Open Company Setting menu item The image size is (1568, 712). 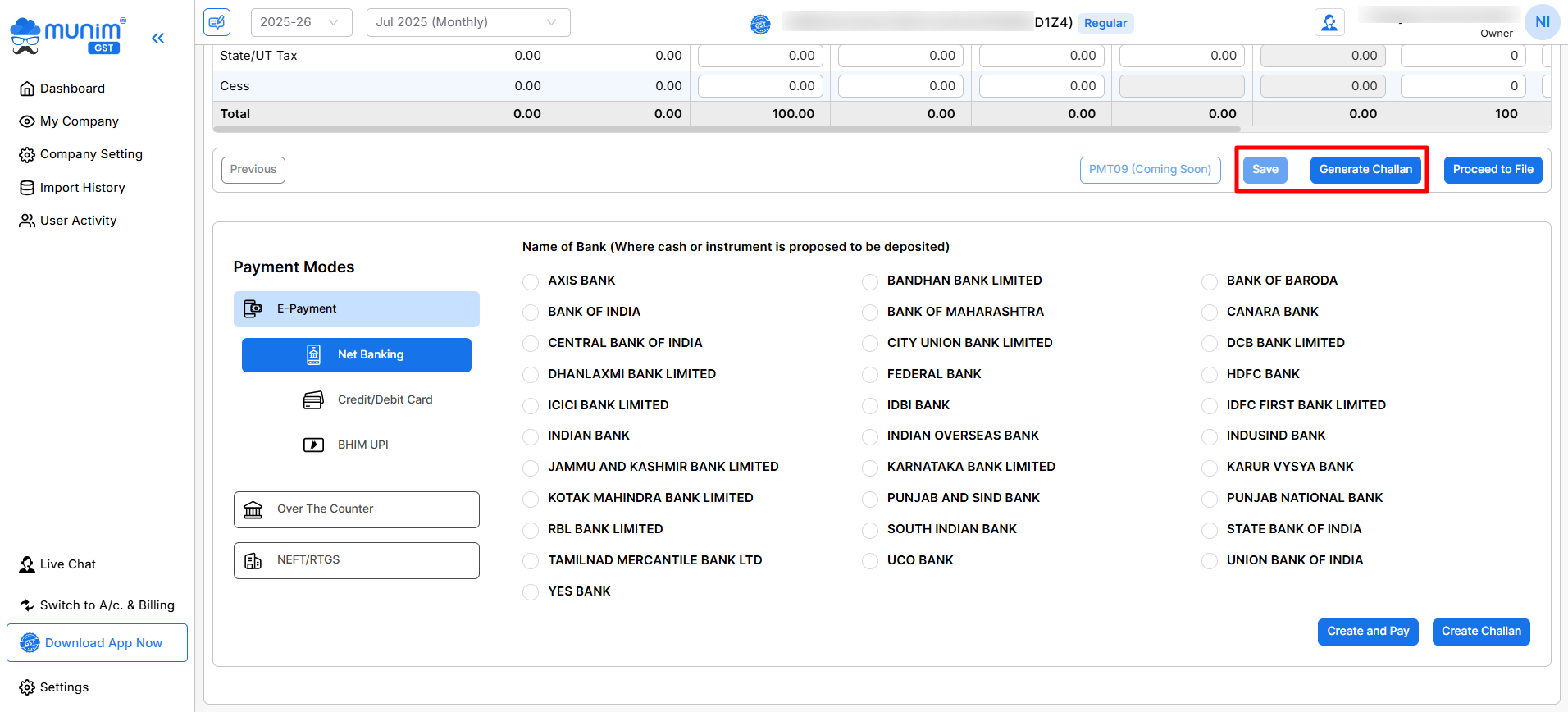(x=91, y=154)
